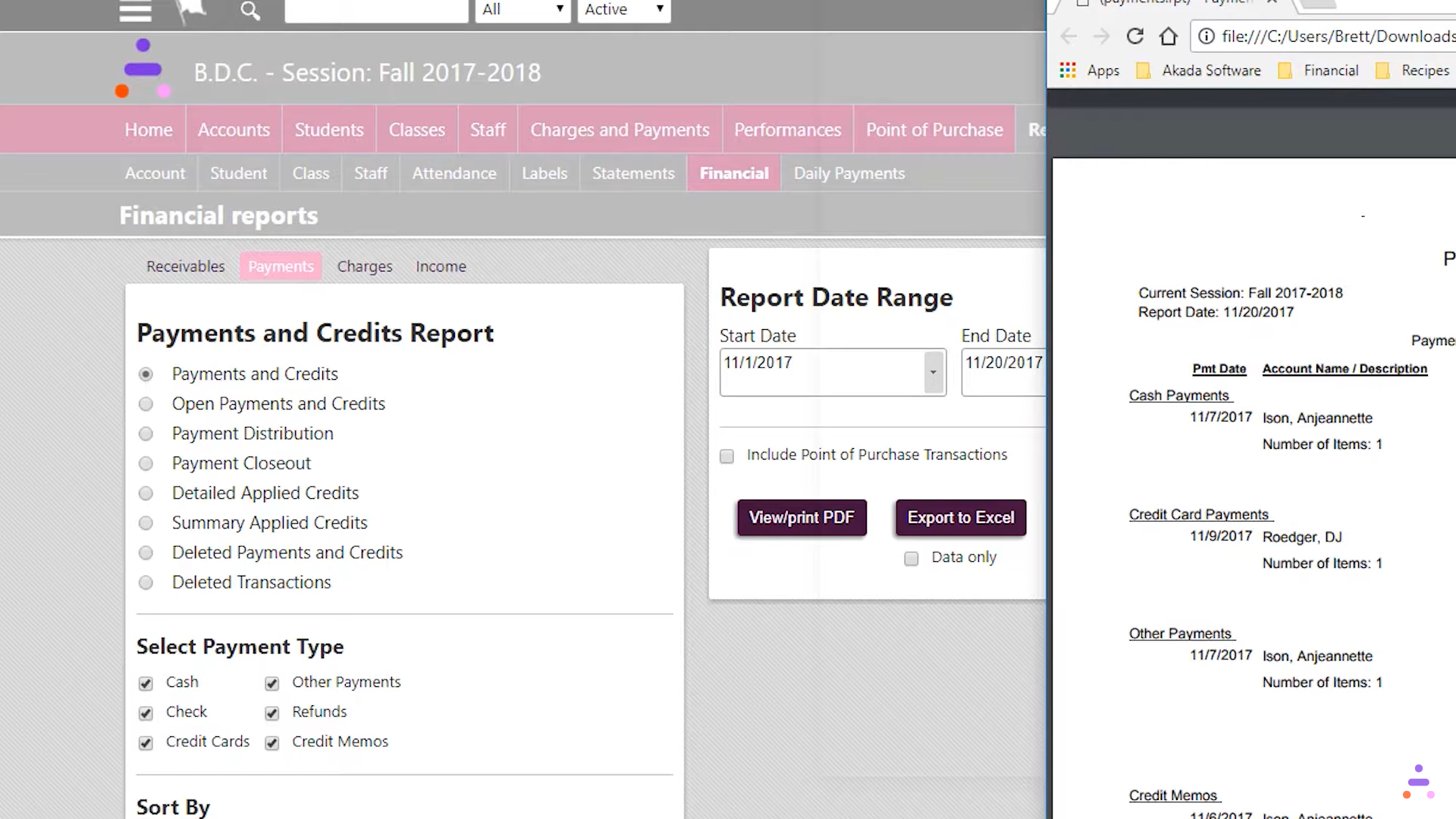Click the browser back arrow
This screenshot has height=819, width=1456.
[1068, 36]
